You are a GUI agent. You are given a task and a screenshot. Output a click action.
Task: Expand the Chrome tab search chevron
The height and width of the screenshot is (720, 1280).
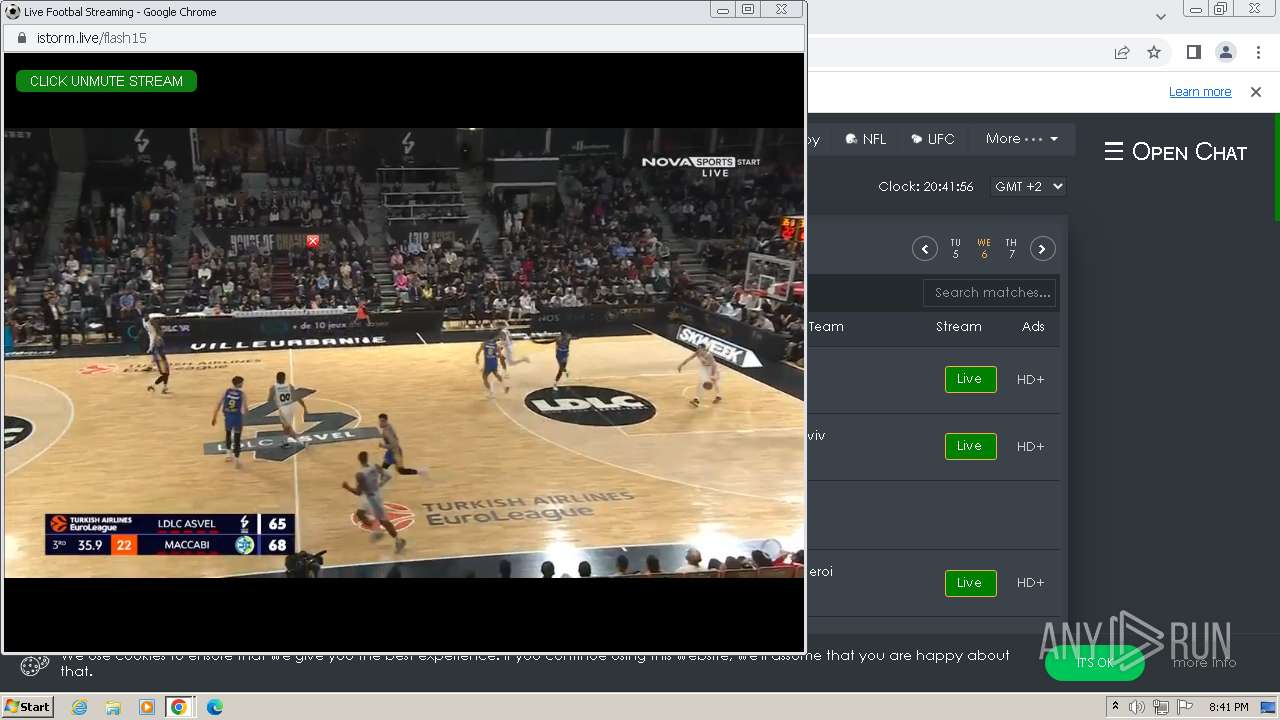point(1160,16)
